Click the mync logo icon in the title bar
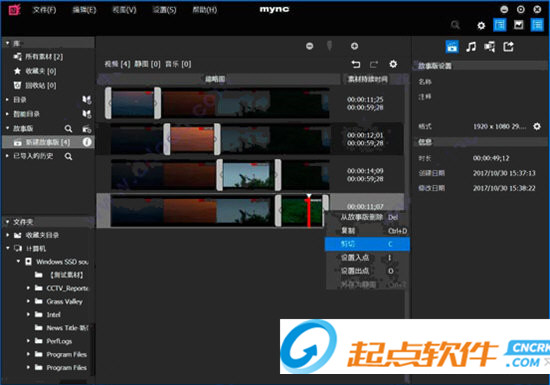This screenshot has width=550, height=385. [x=14, y=10]
